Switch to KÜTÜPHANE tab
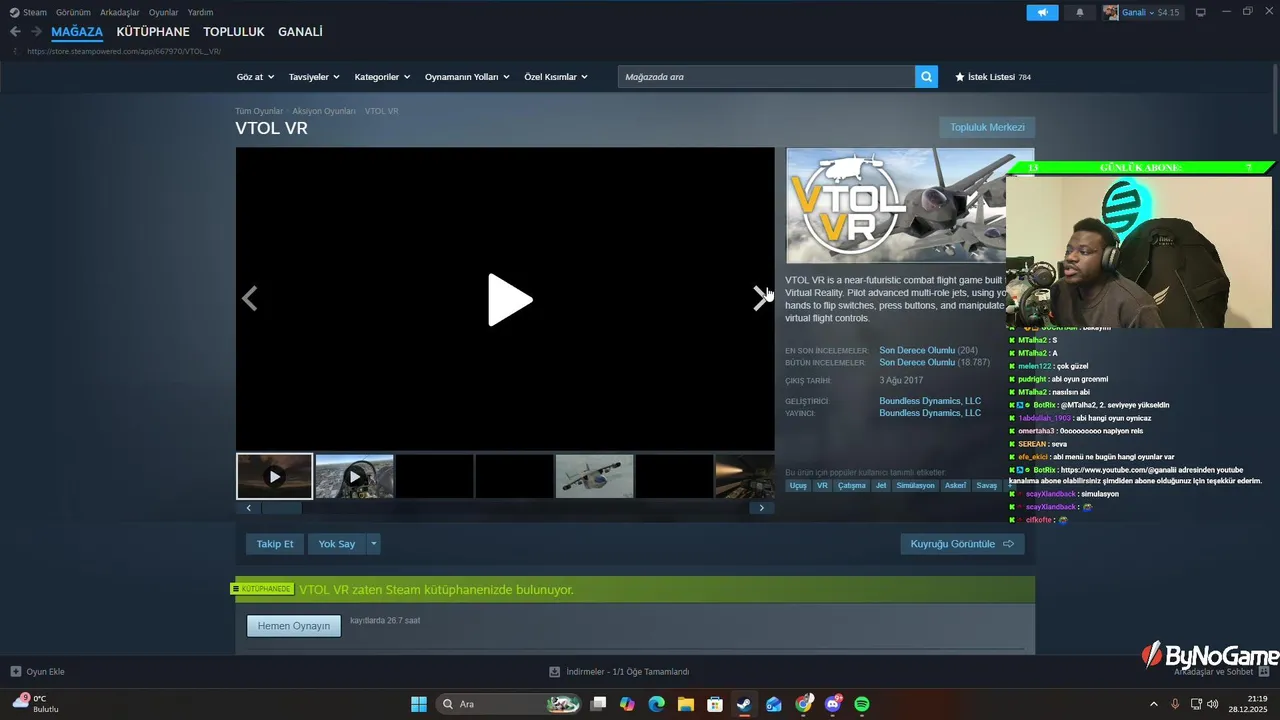Viewport: 1280px width, 720px height. 153,32
